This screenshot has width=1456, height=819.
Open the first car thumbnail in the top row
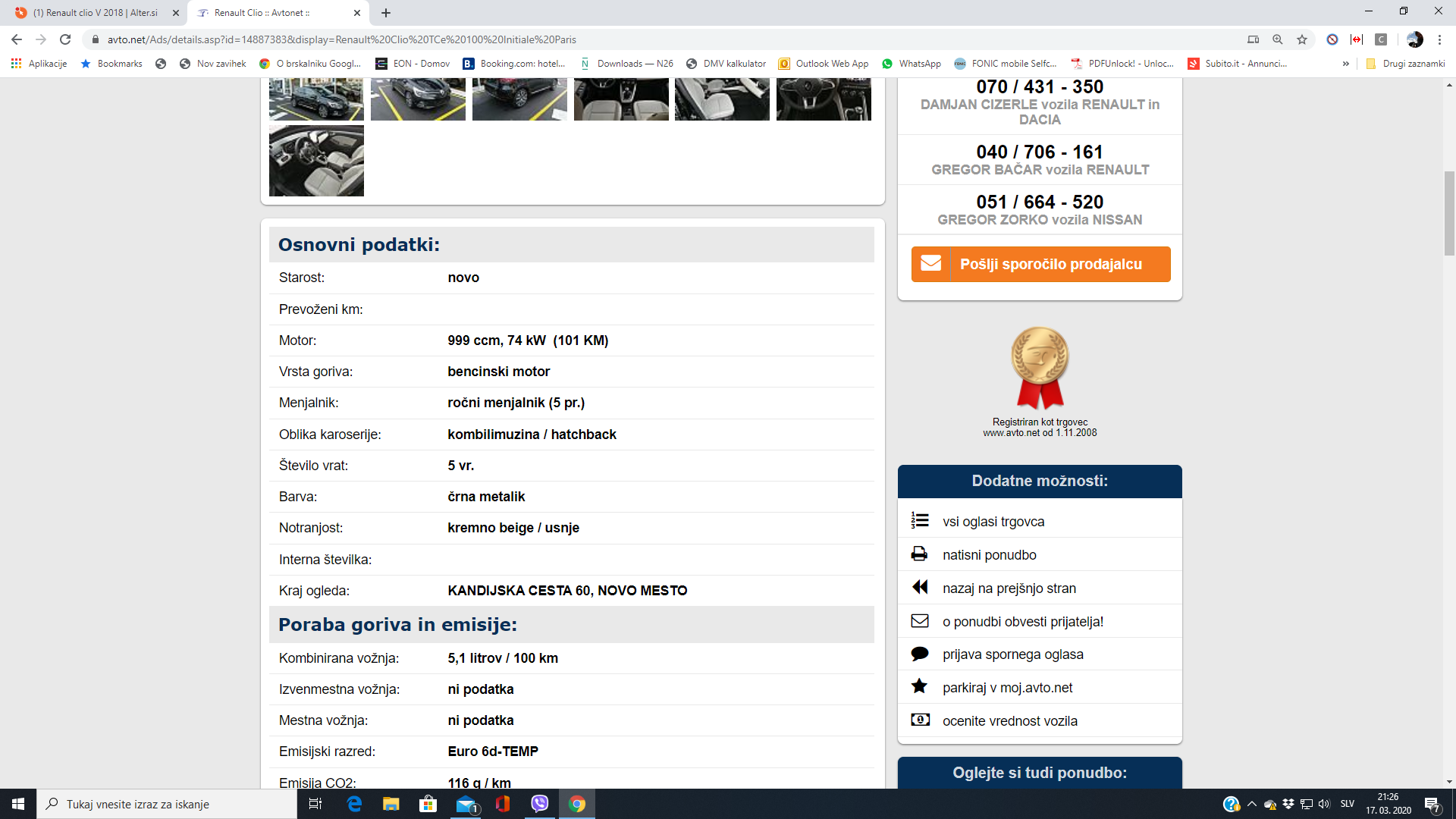click(x=316, y=99)
